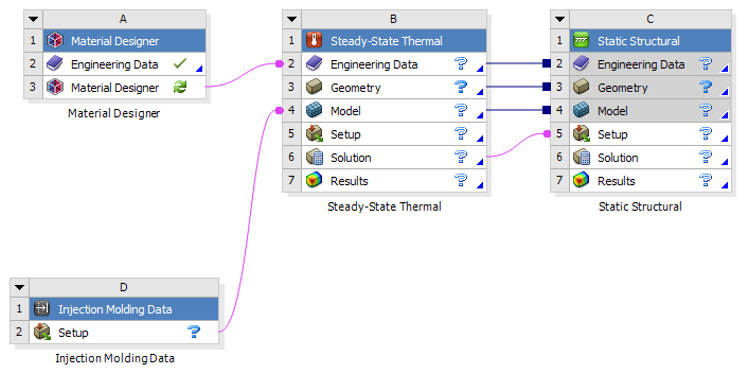Image resolution: width=742 pixels, height=378 pixels.
Task: Click the Model mesh icon in system C
Action: 581,110
